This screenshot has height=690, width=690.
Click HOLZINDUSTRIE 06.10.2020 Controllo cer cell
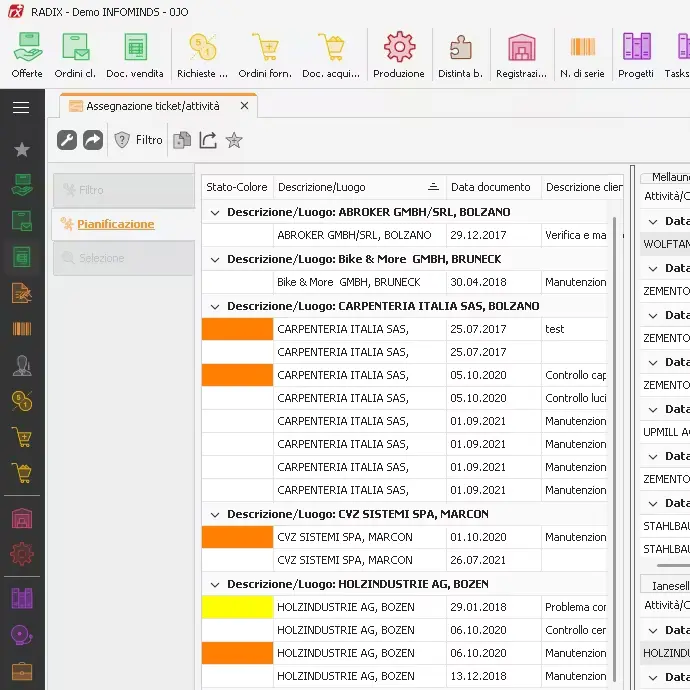coord(575,630)
